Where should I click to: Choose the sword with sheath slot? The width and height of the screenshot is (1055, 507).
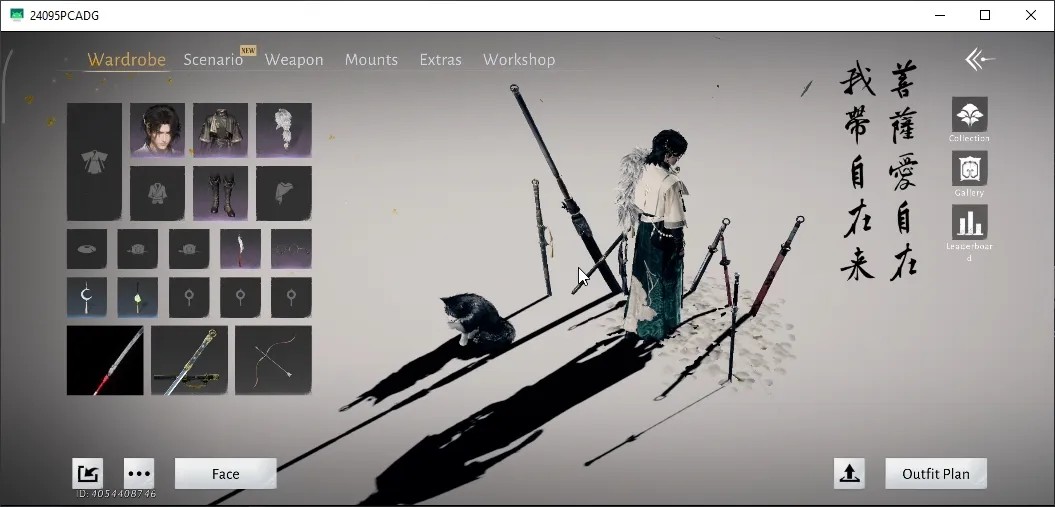[189, 360]
